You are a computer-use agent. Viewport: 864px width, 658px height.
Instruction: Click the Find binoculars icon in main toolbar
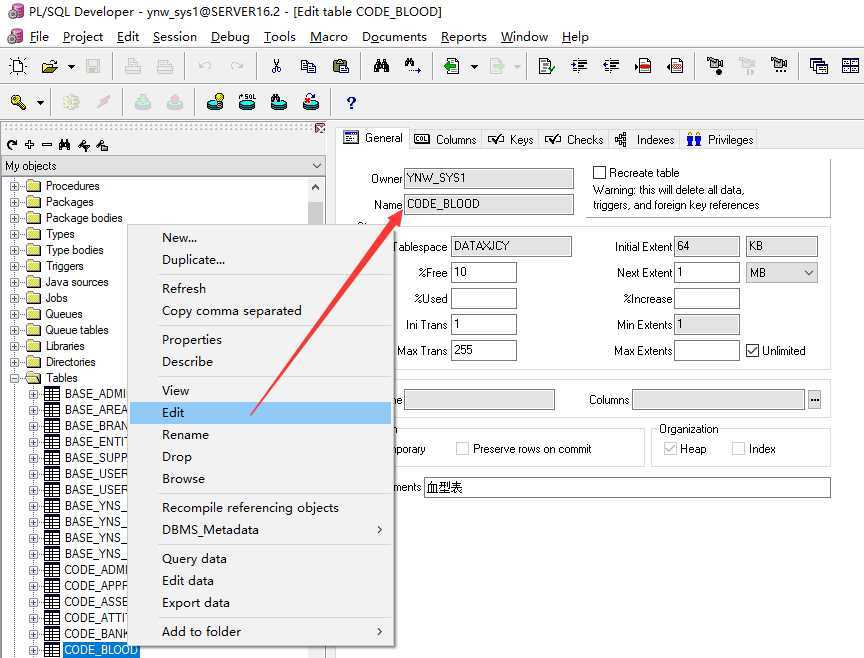coord(381,66)
